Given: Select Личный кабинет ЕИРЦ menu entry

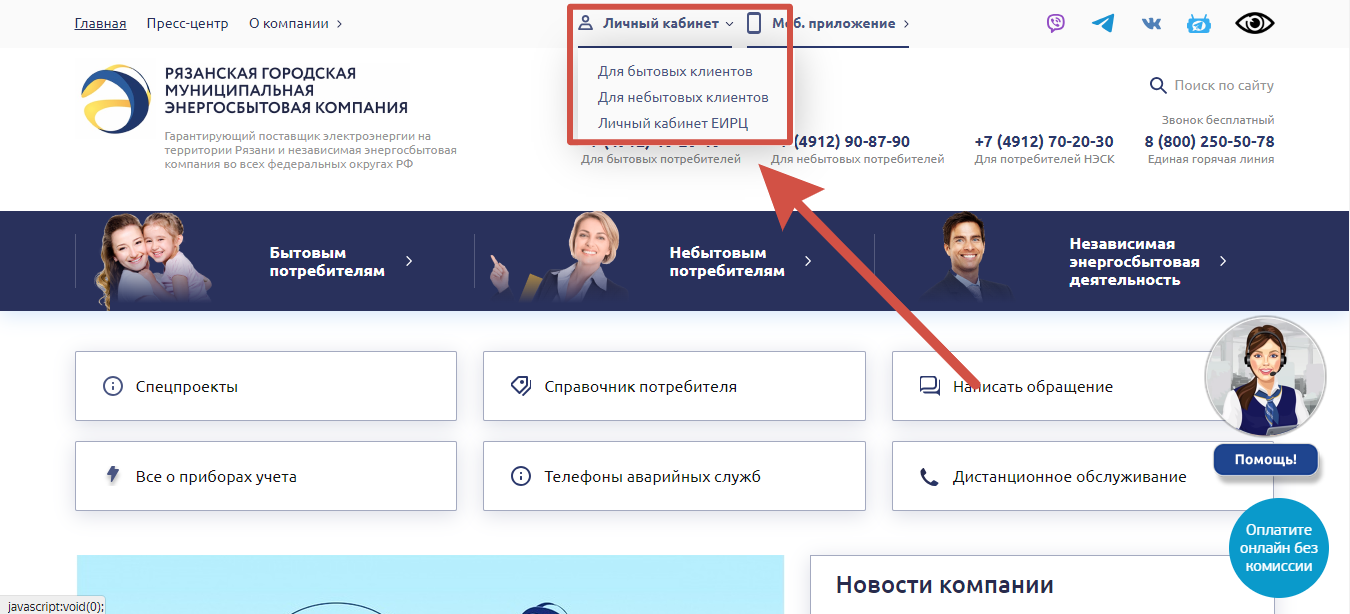Looking at the screenshot, I should 673,123.
